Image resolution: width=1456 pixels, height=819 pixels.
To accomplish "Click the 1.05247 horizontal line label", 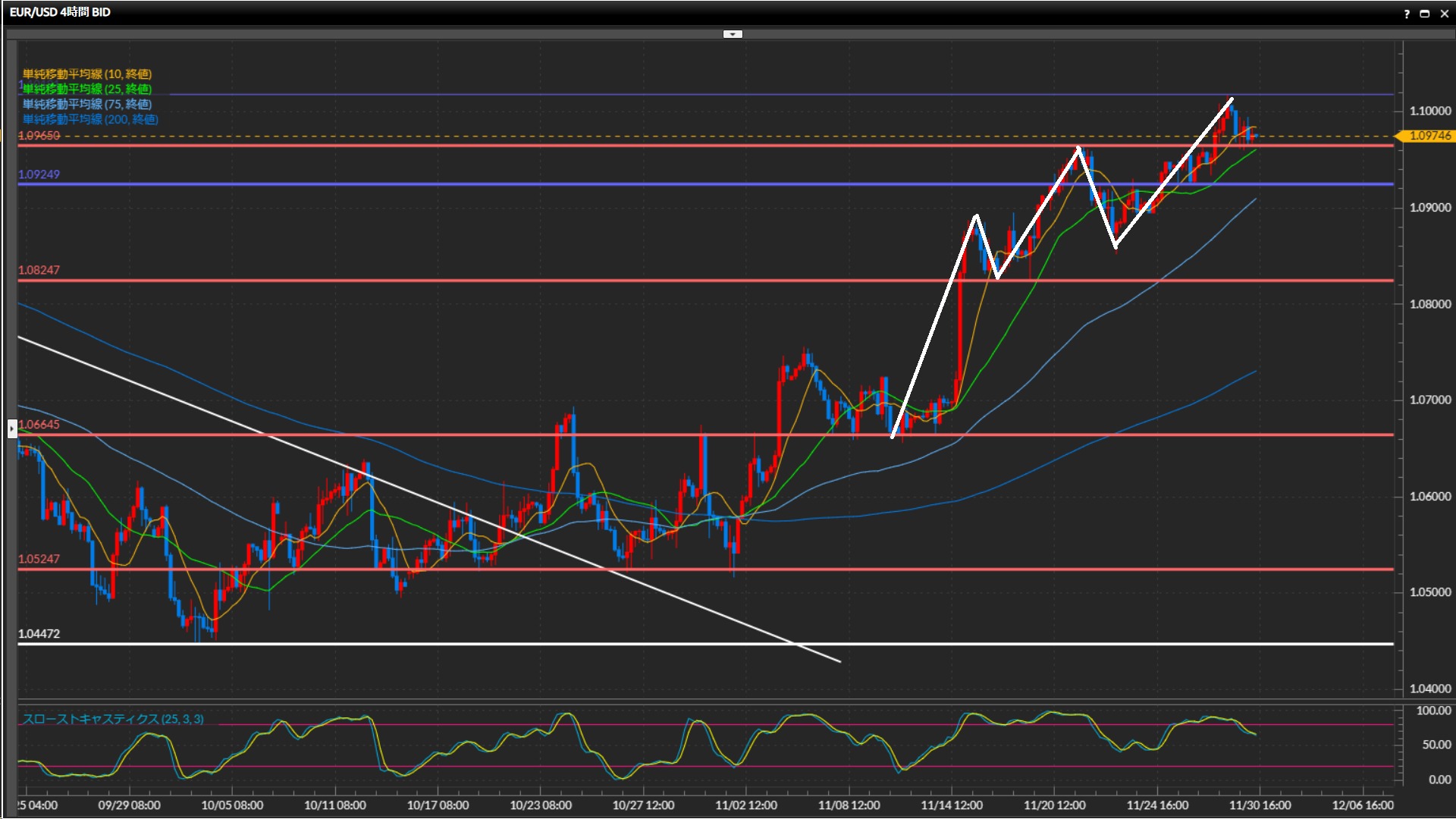I will click(39, 559).
